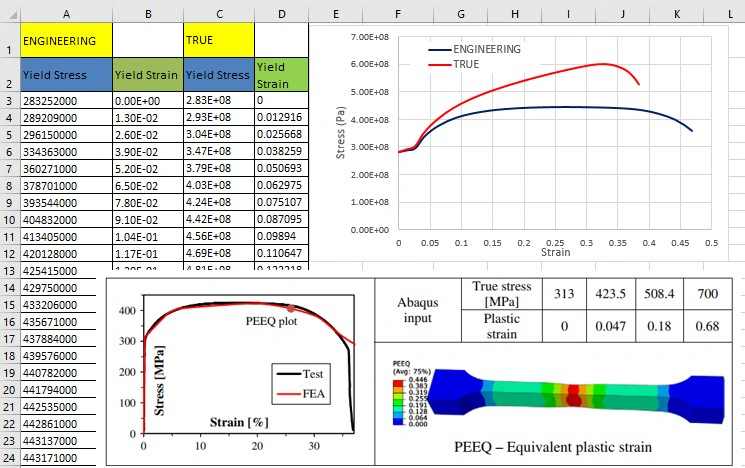The image size is (745, 468).
Task: Click cell with 5.20E-02 strain
Action: (148, 169)
